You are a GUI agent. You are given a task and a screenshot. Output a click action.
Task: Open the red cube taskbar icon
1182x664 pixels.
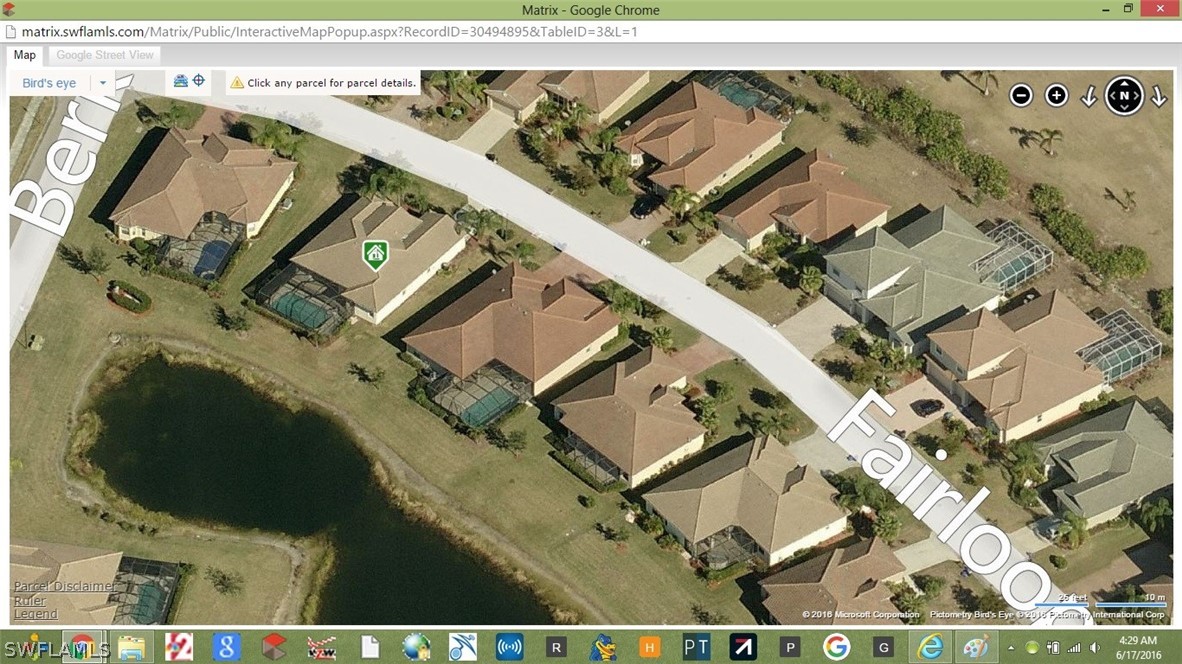tap(274, 647)
